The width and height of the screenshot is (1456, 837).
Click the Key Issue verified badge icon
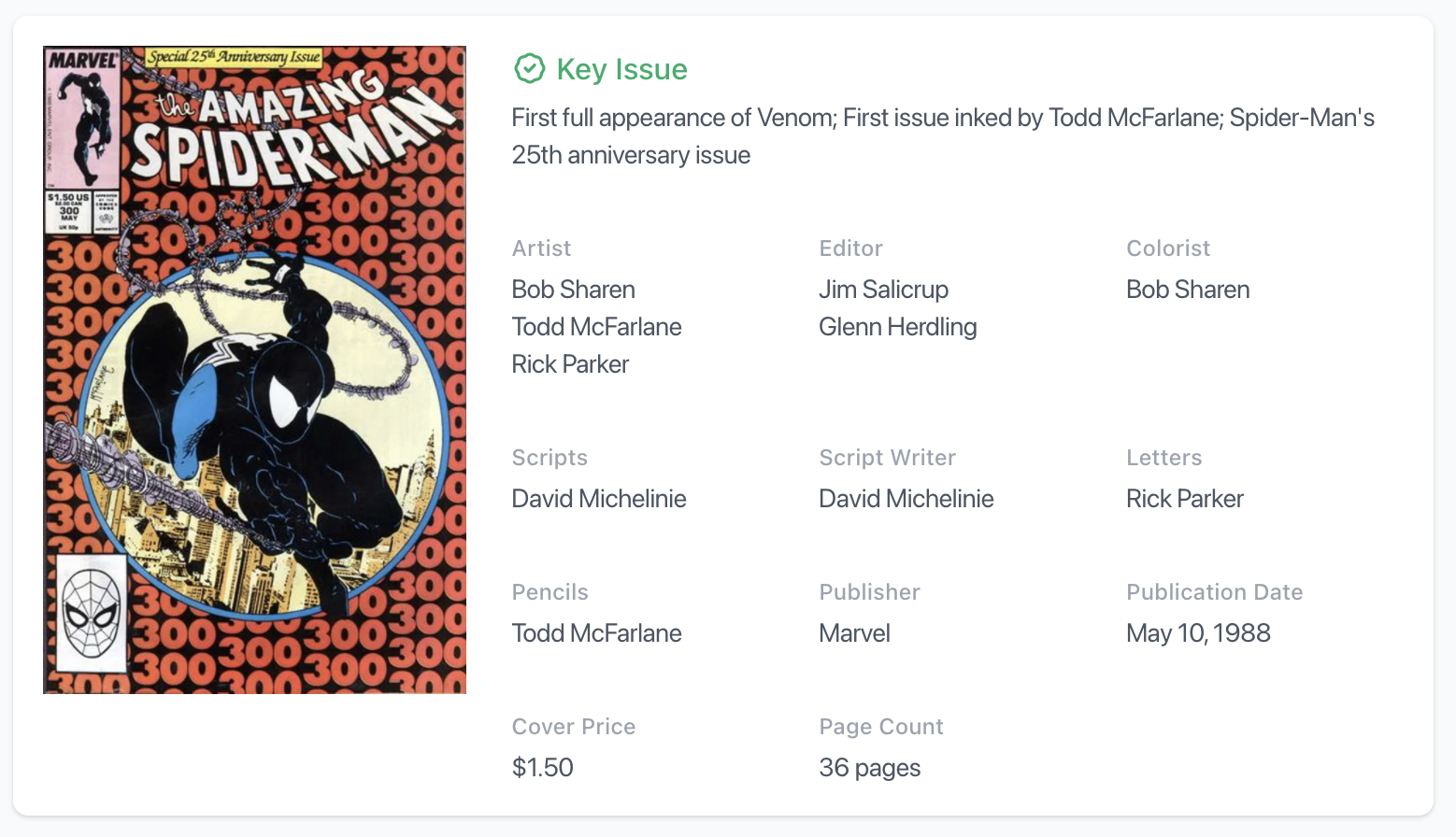point(529,68)
